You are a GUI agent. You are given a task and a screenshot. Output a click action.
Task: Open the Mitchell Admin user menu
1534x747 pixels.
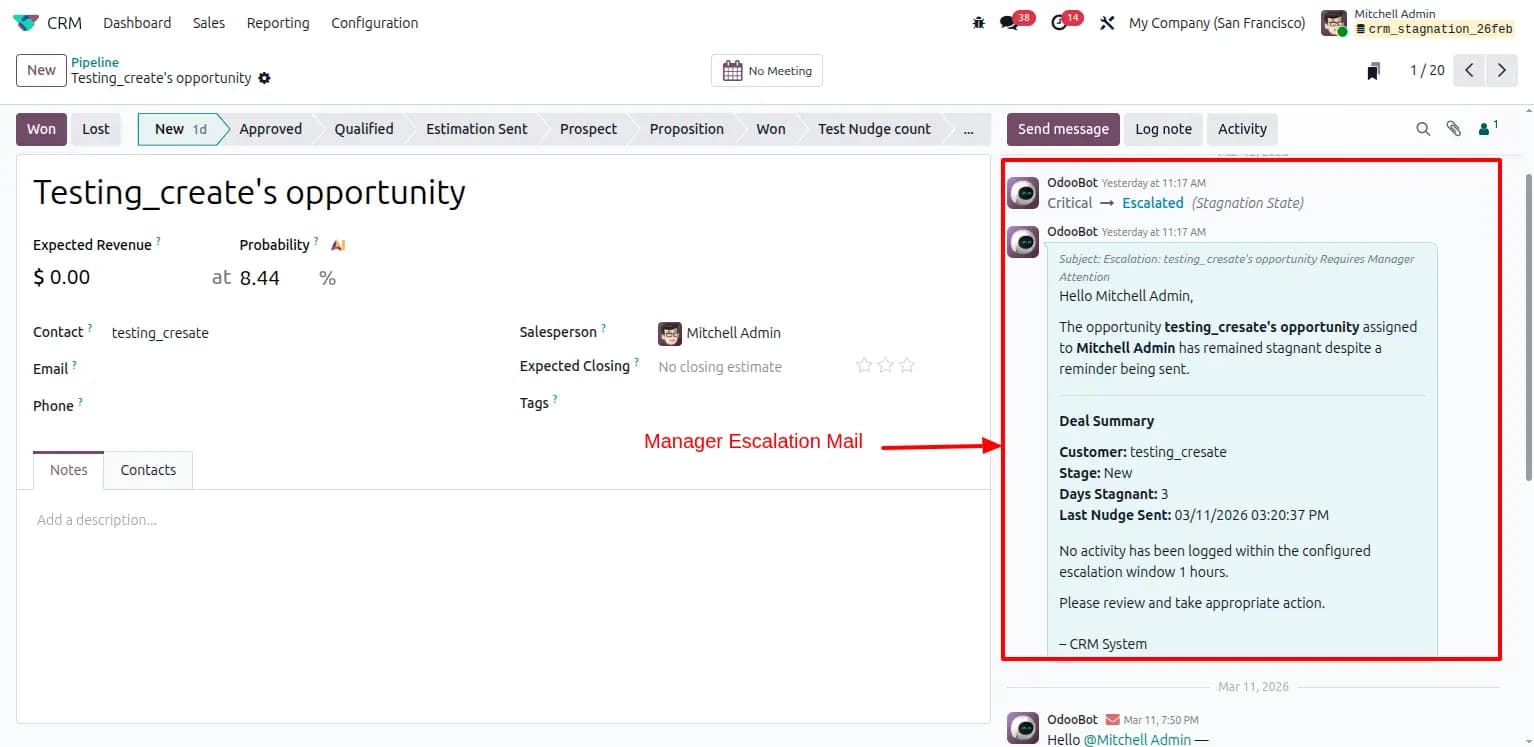[1417, 22]
